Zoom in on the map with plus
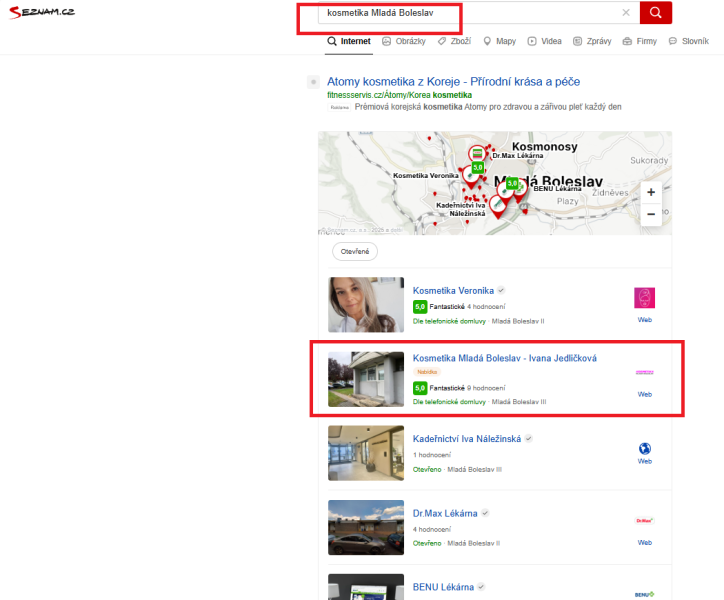Image resolution: width=724 pixels, height=600 pixels. [651, 192]
